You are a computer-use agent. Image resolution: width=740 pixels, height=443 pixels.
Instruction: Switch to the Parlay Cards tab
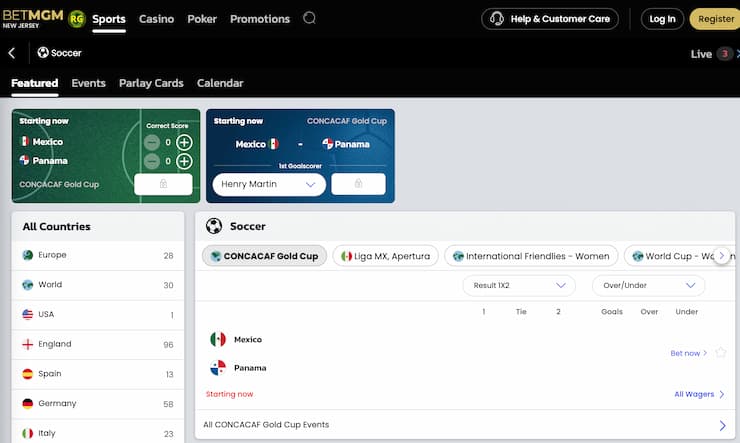click(151, 84)
